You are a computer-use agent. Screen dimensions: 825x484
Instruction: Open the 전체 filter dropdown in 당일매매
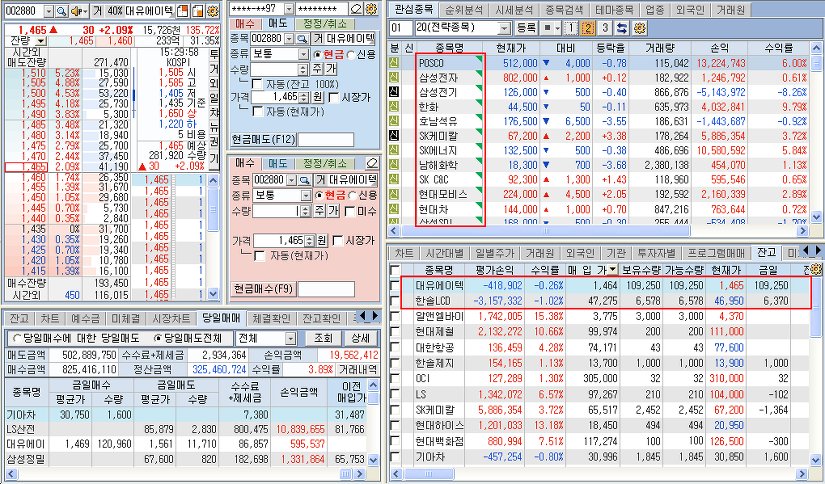click(x=290, y=338)
